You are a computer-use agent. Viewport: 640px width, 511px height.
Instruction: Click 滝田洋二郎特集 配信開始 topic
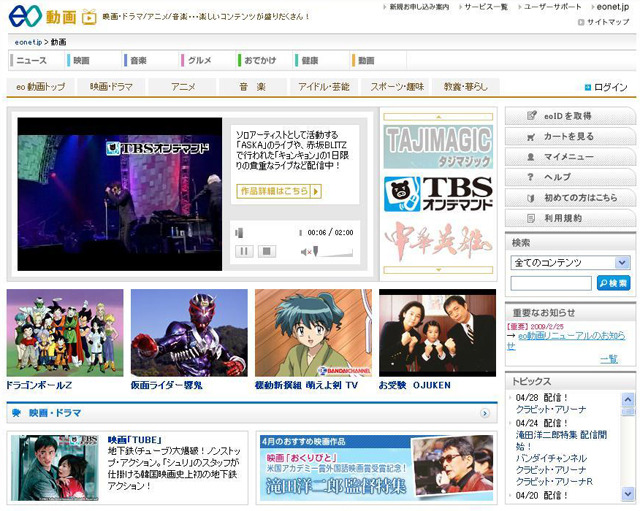pos(561,435)
